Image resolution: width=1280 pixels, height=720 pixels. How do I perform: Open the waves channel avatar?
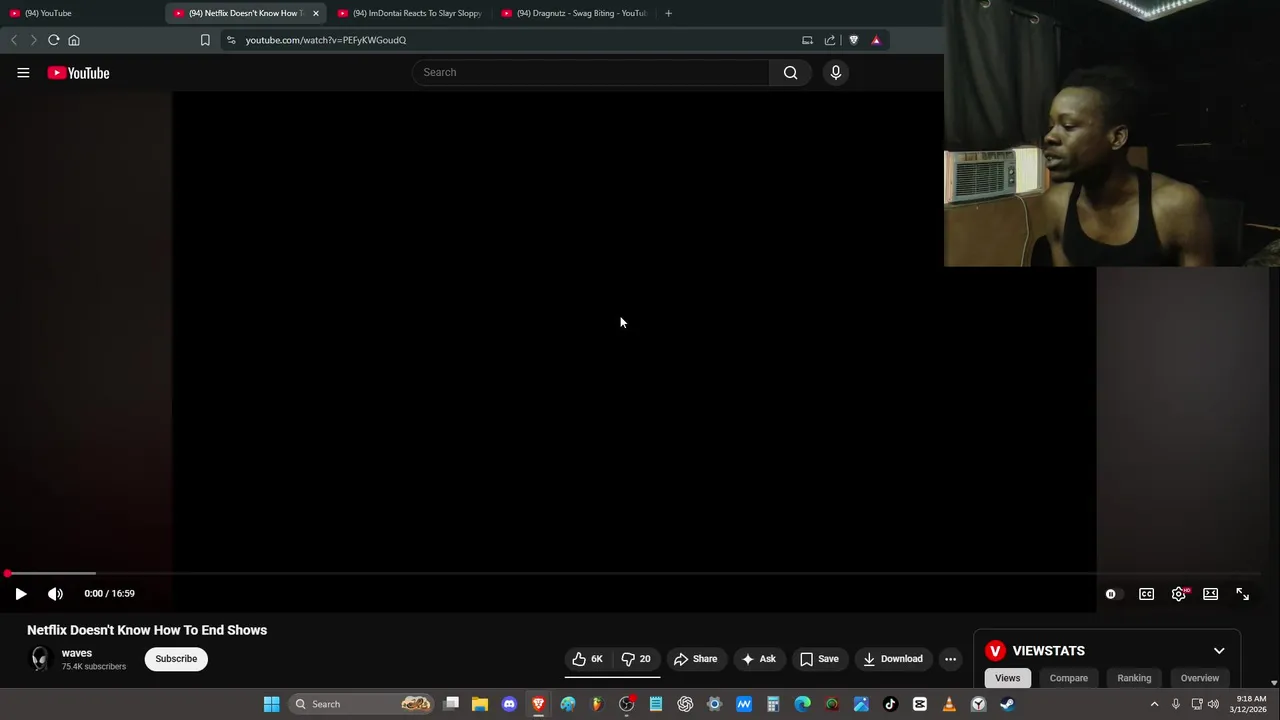click(x=40, y=659)
